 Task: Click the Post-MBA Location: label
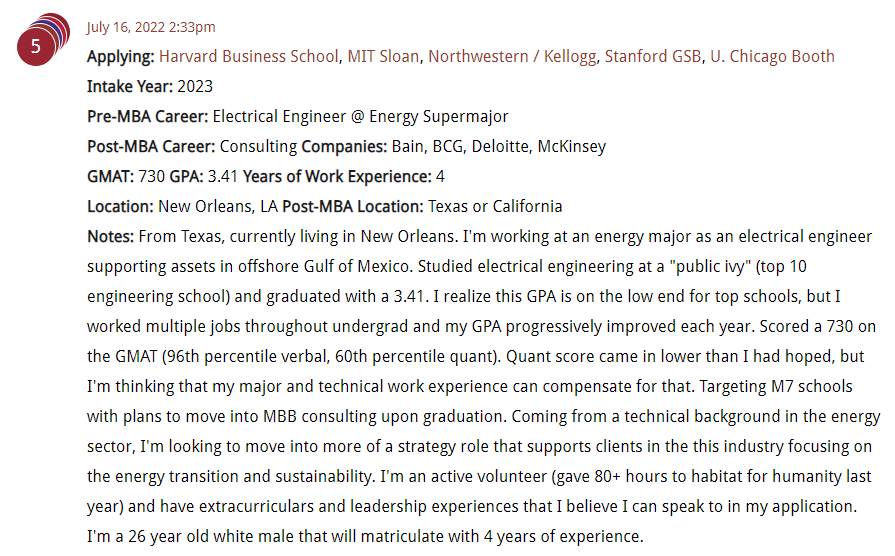click(x=353, y=207)
